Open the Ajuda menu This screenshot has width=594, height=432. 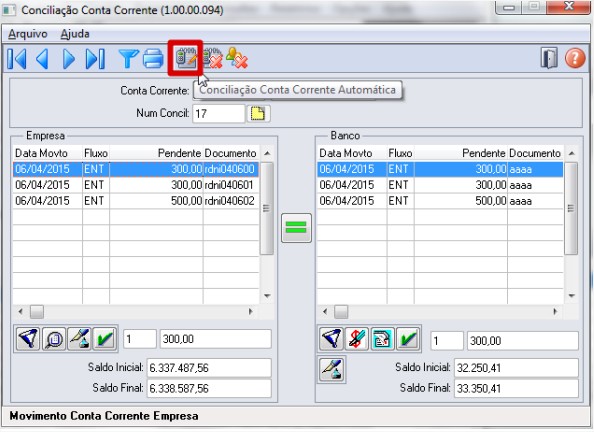tap(75, 34)
